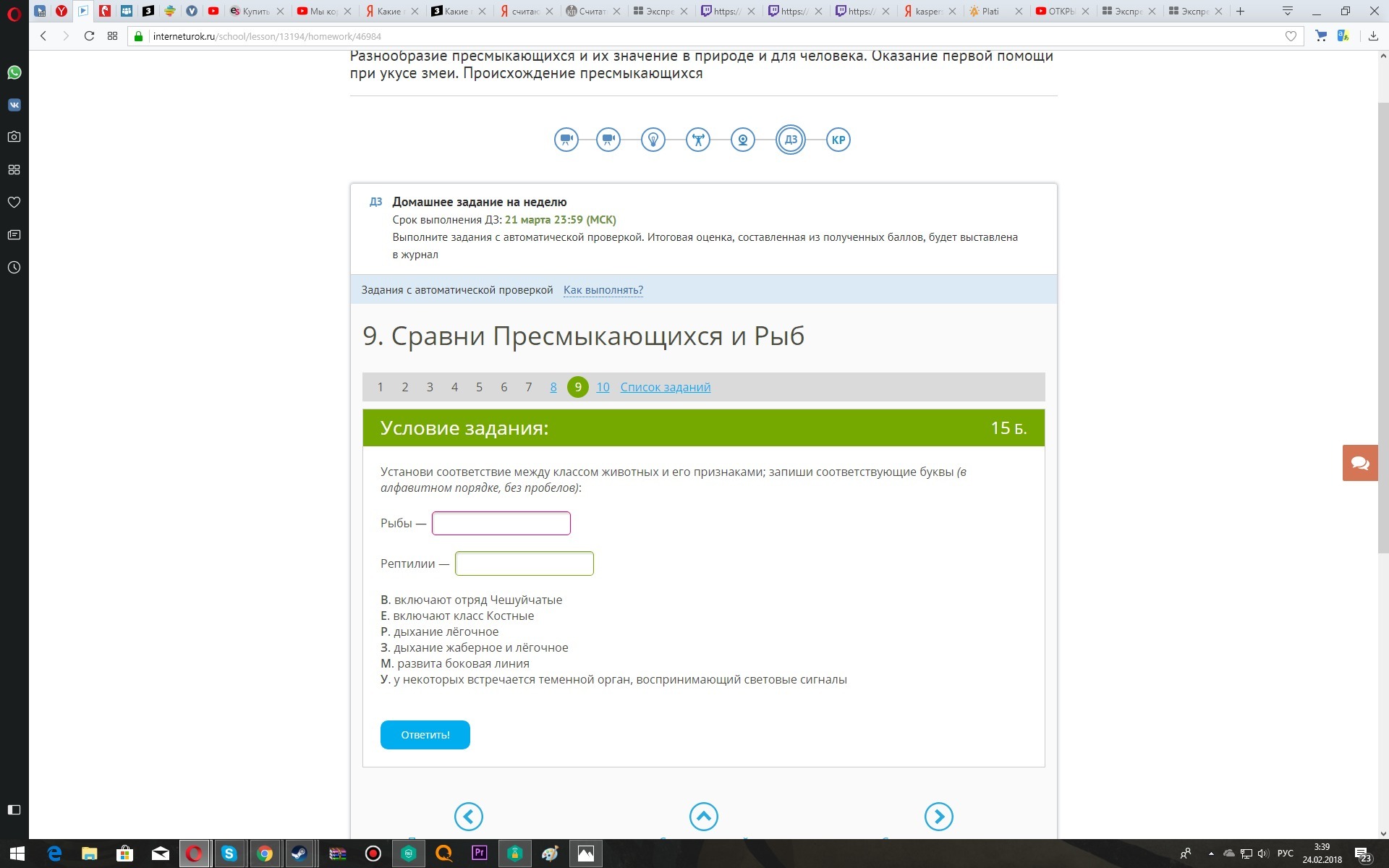Screen dimensions: 1389x868
Task: Go to previous task arrow
Action: [x=468, y=817]
